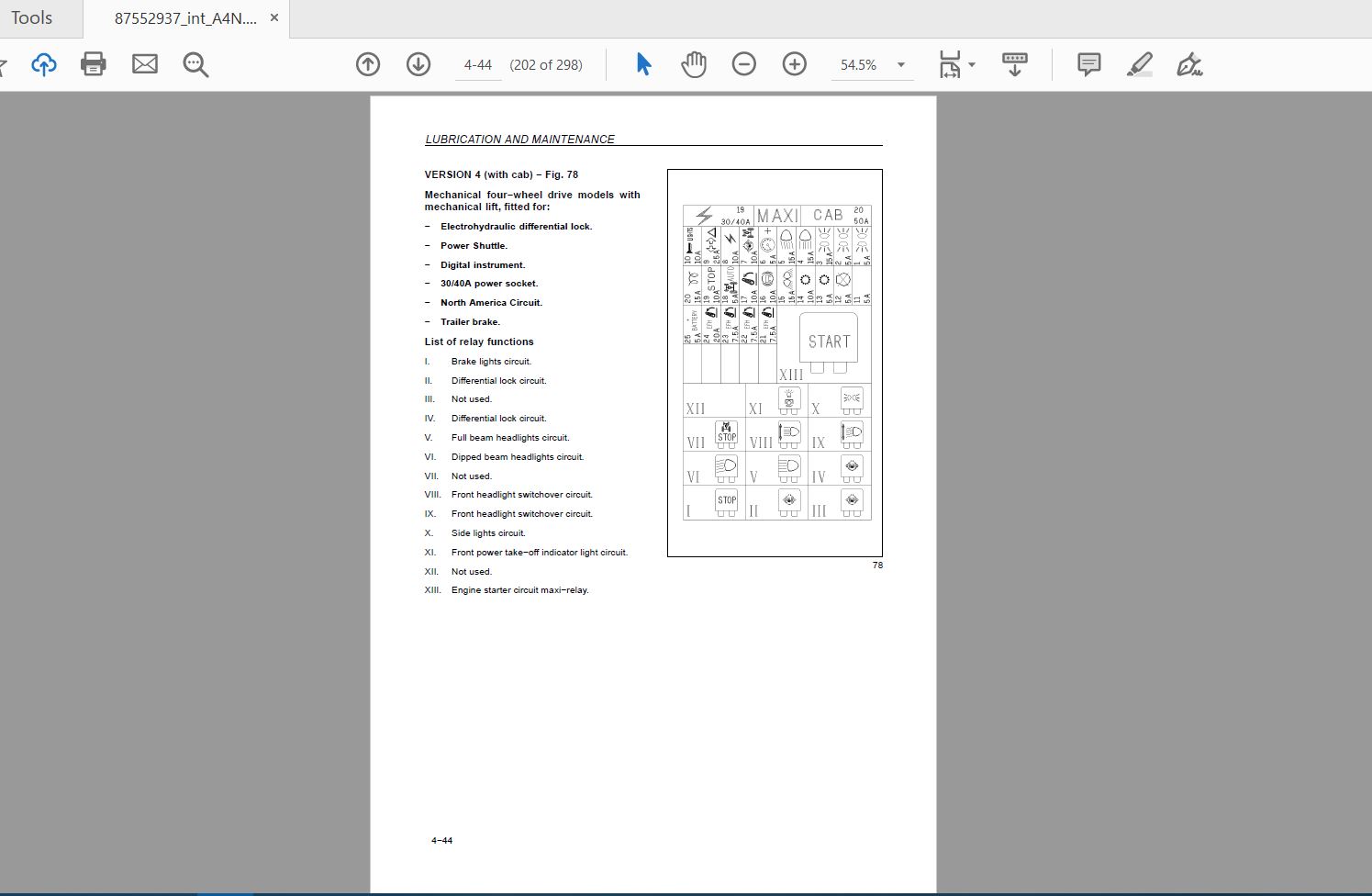Click the figure number 78 caption
1372x896 pixels.
tap(877, 566)
